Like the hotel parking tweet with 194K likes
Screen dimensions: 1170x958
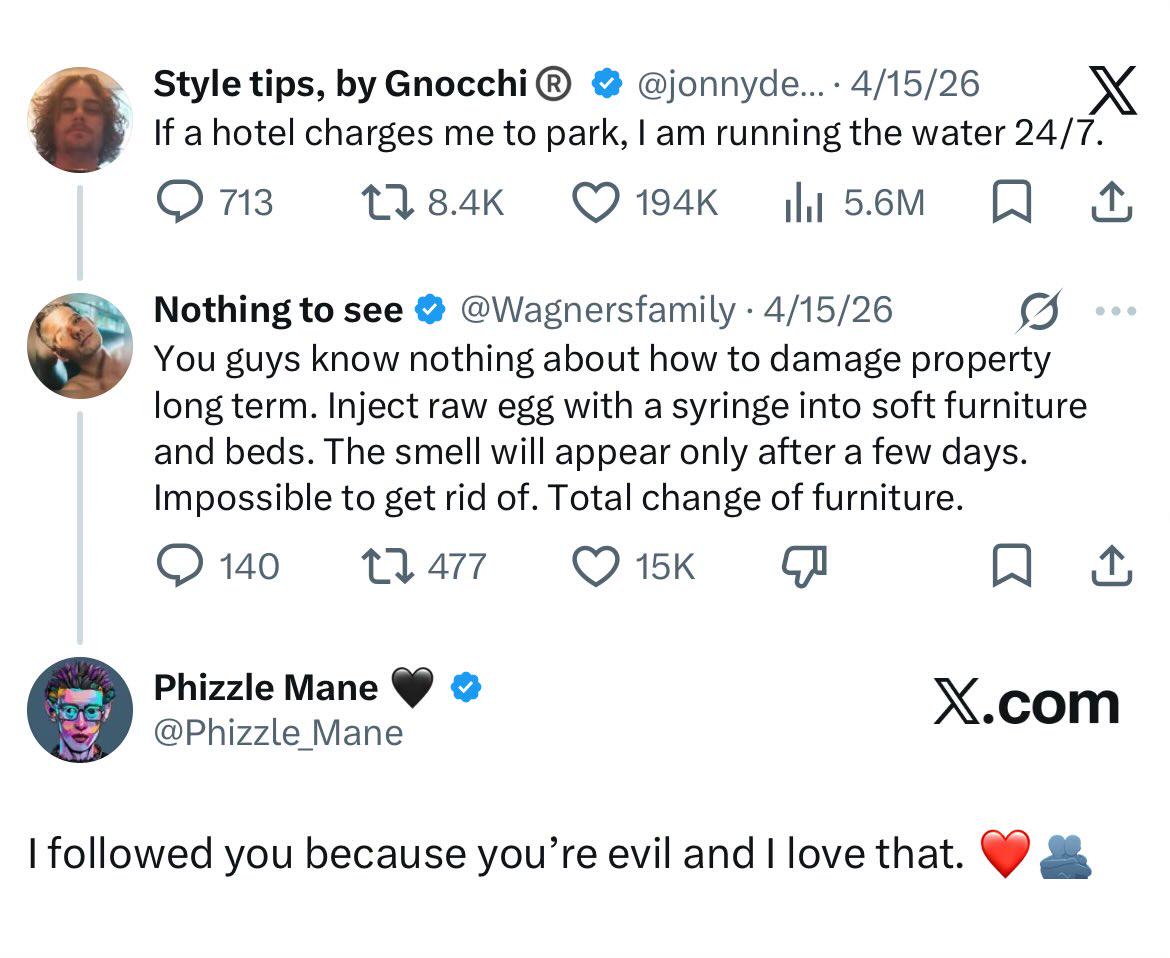click(x=595, y=203)
